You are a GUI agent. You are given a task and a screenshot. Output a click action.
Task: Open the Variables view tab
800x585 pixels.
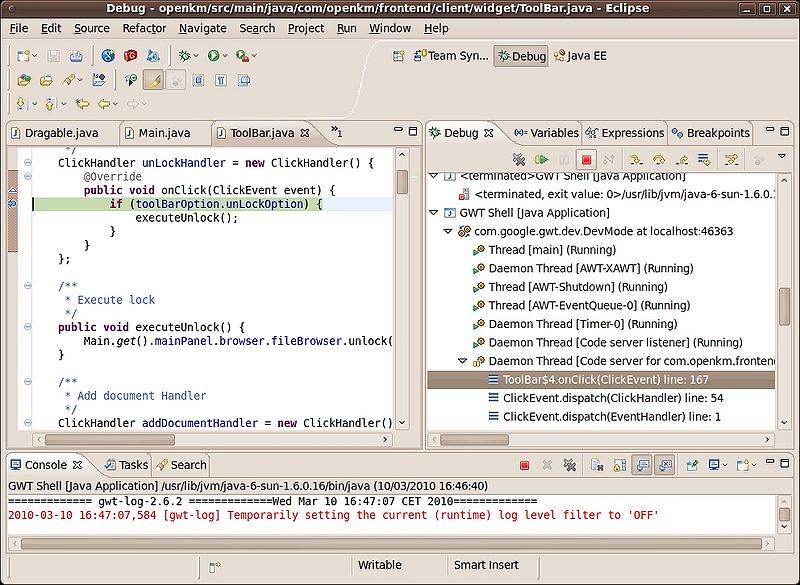tap(546, 133)
